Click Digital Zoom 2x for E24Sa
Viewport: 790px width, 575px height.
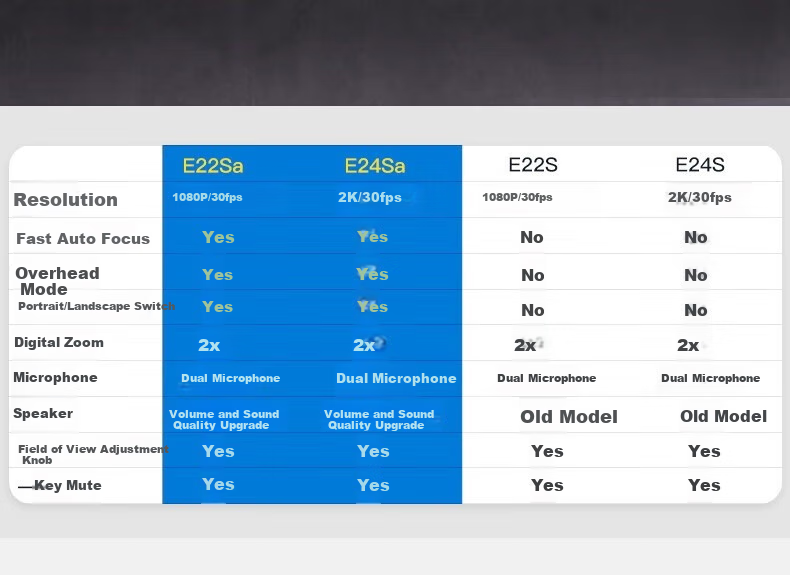[x=364, y=345]
